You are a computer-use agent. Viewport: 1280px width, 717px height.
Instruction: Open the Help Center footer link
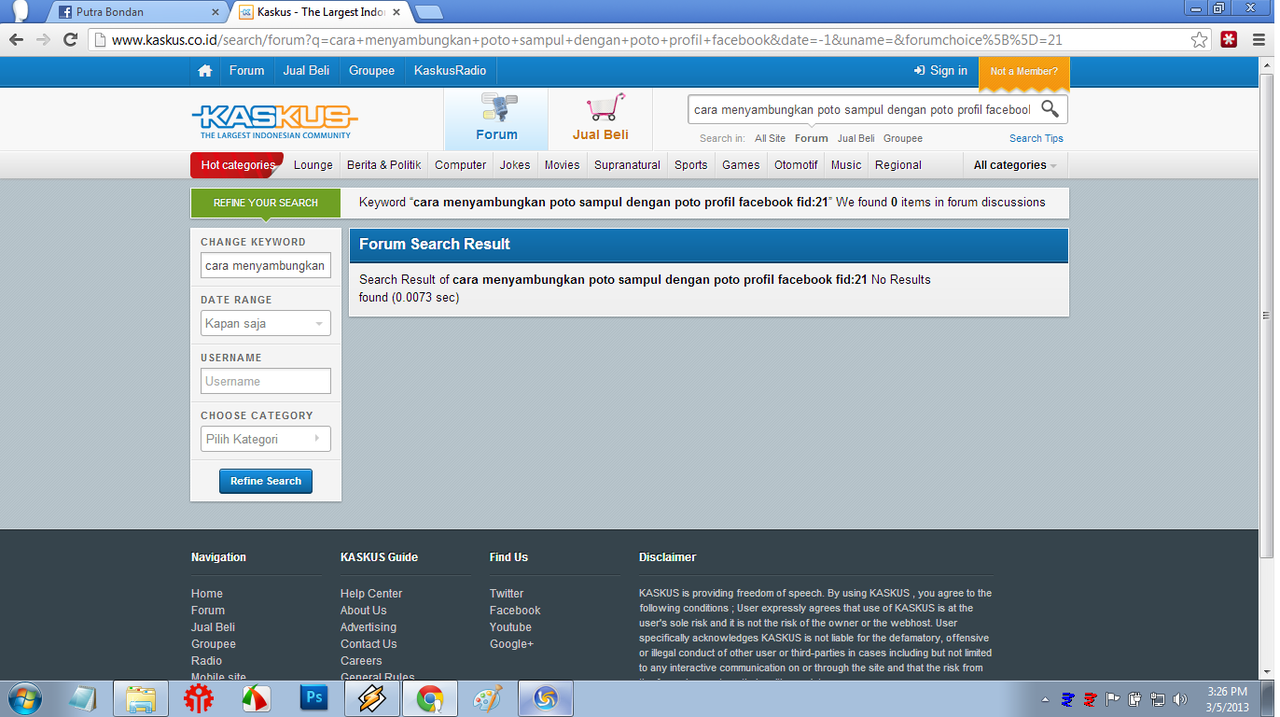coord(371,593)
